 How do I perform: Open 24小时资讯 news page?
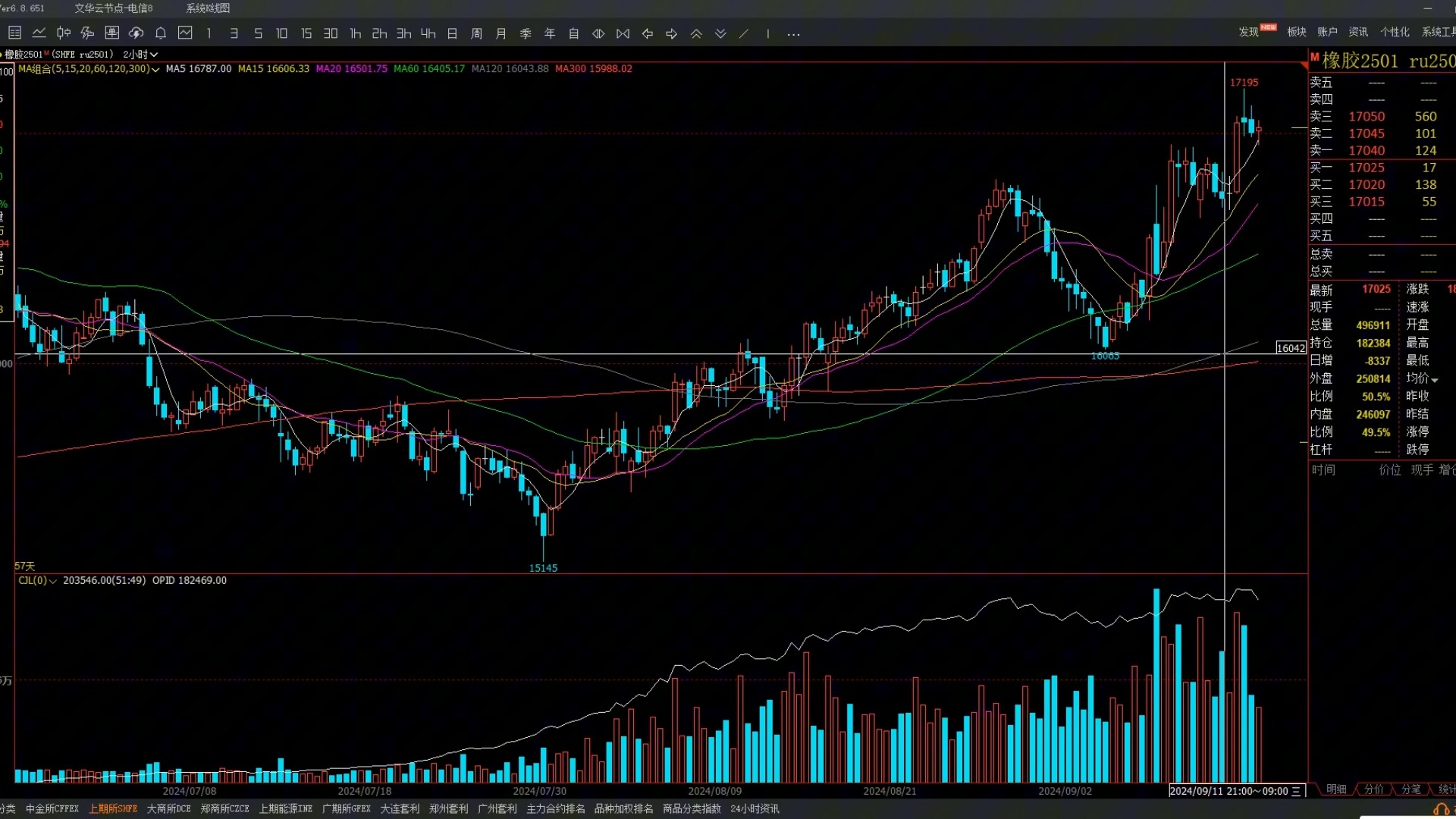tap(755, 809)
